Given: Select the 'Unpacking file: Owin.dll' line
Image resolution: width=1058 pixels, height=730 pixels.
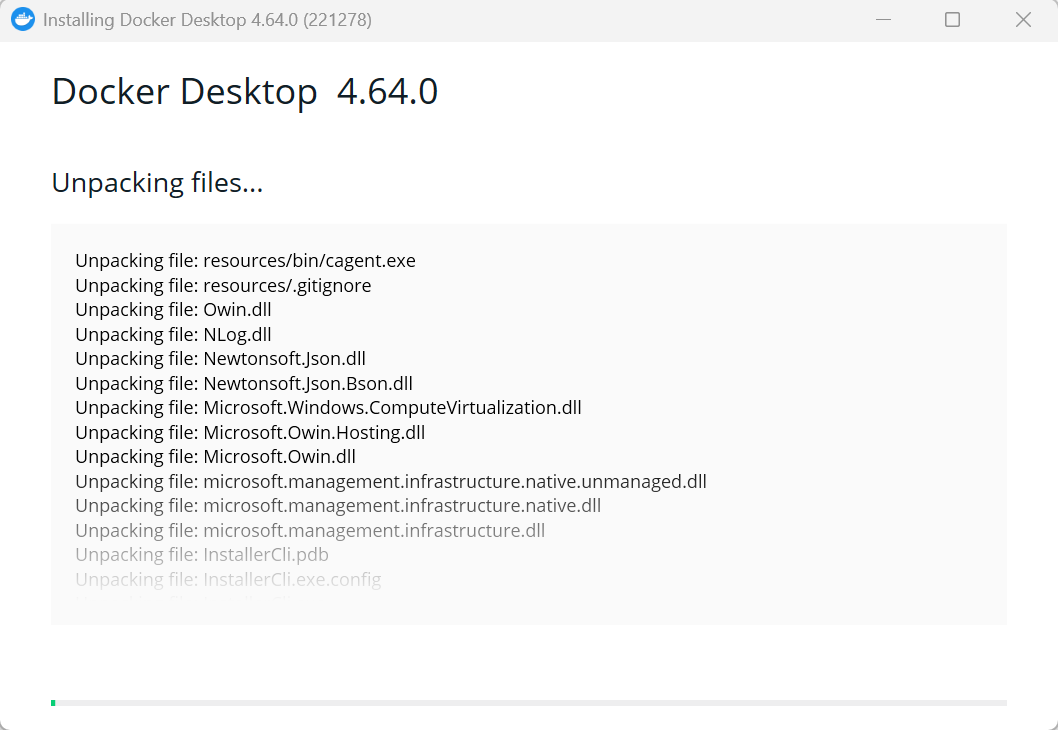Looking at the screenshot, I should click(x=173, y=310).
